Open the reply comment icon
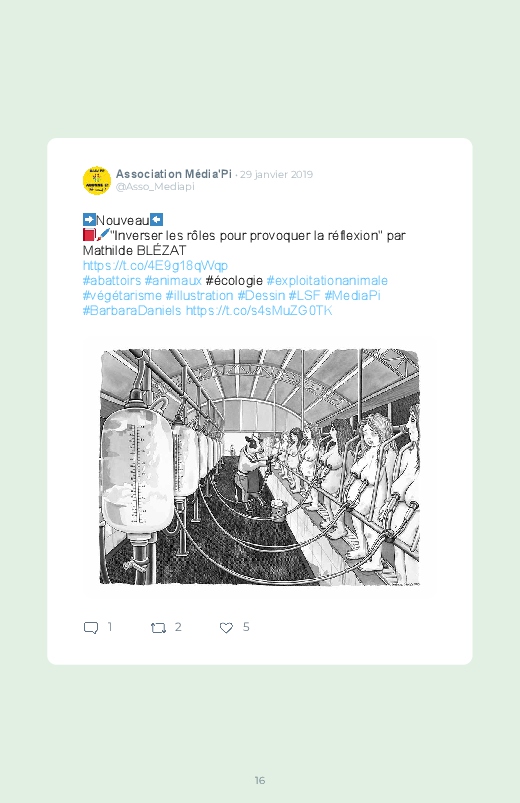Screen dimensions: 520x803 (91, 627)
